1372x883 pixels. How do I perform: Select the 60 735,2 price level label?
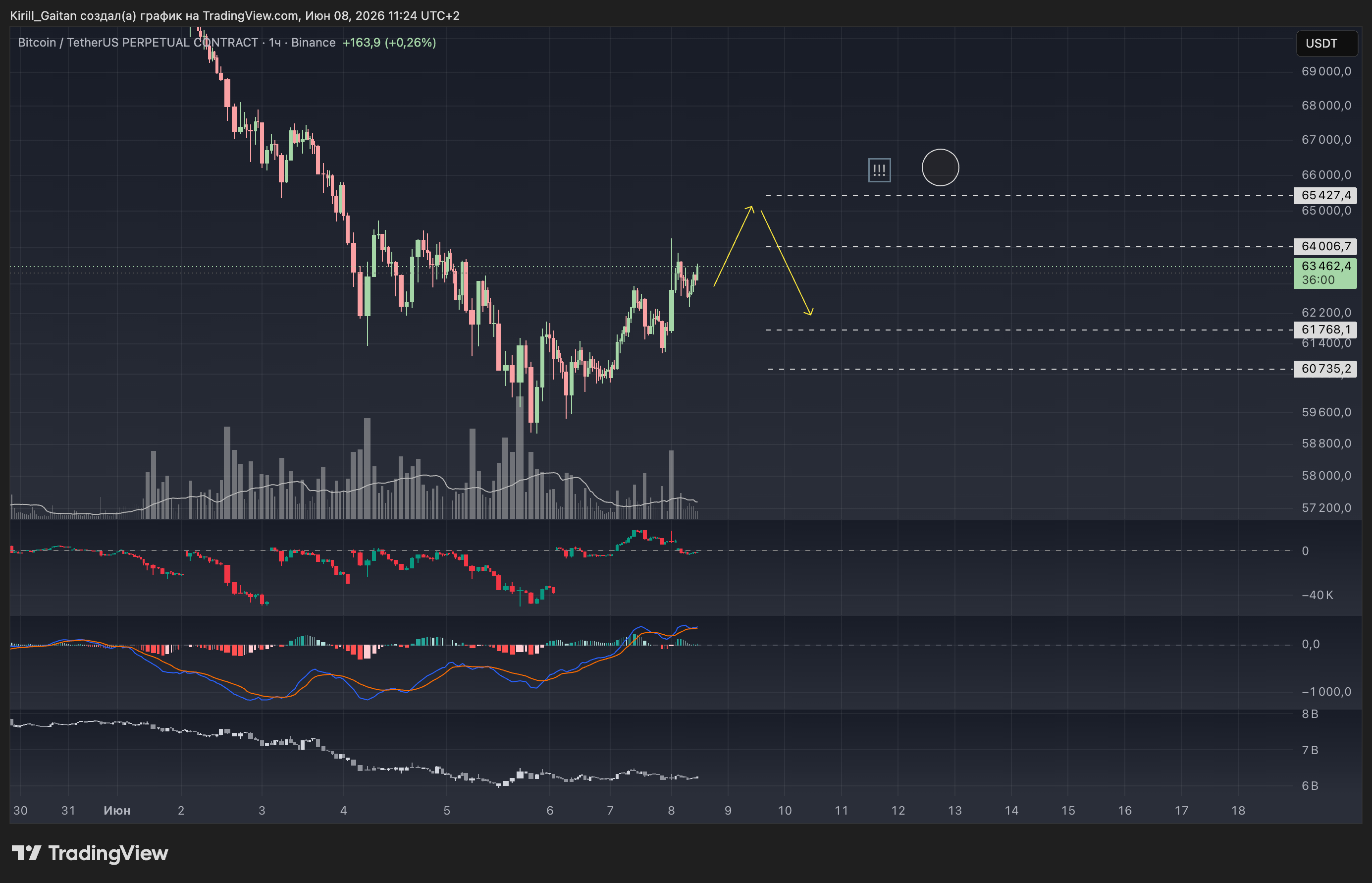[1325, 369]
